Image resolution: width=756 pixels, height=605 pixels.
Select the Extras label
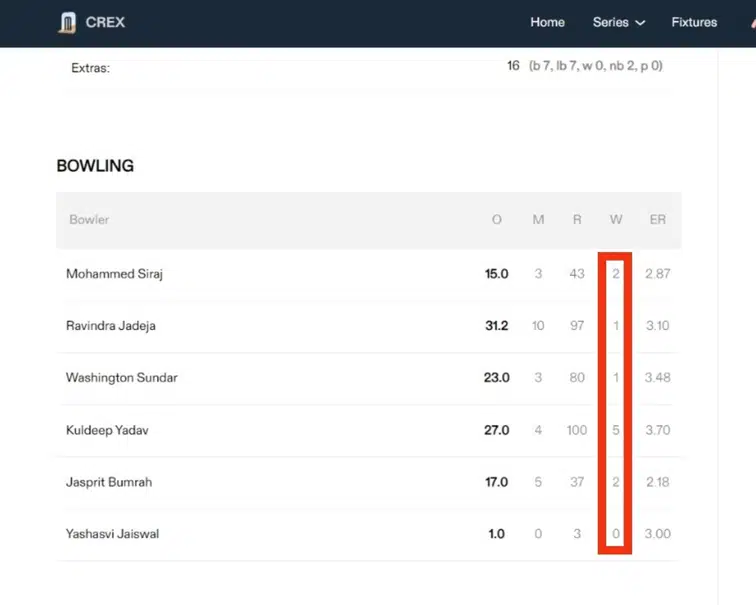90,68
